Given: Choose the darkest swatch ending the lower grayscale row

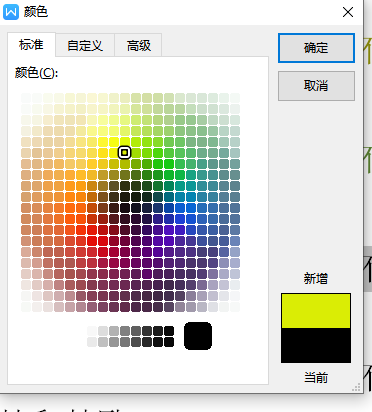Looking at the screenshot, I should (169, 342).
